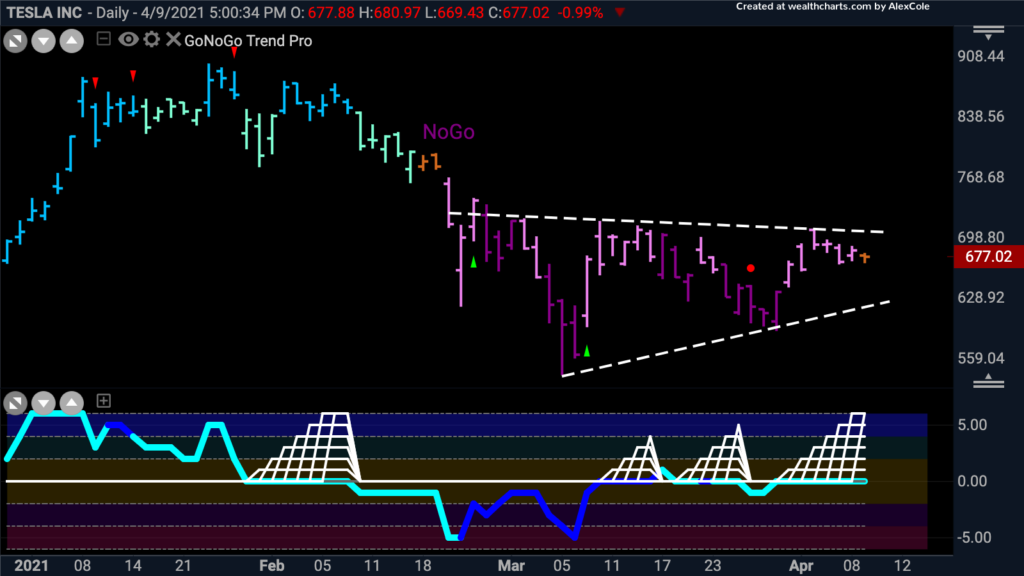Viewport: 1024px width, 576px height.
Task: Click the 908.44 price axis label
Action: pos(980,56)
